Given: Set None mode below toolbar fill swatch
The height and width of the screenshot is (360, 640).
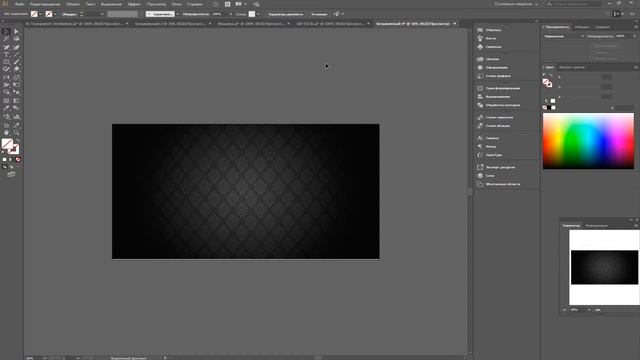Looking at the screenshot, I should pyautogui.click(x=18, y=160).
